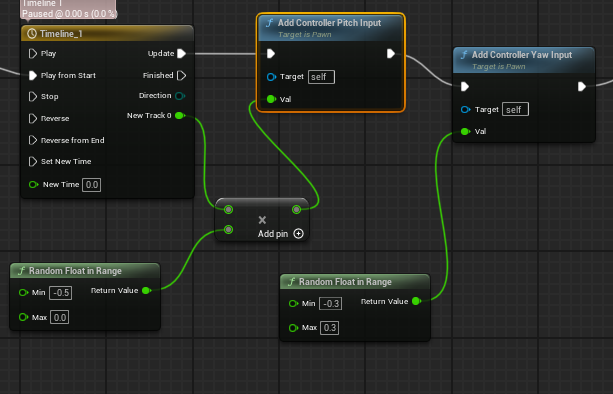Click the New Track 0 output pin
Screen dimensions: 613x394
pyautogui.click(x=180, y=115)
